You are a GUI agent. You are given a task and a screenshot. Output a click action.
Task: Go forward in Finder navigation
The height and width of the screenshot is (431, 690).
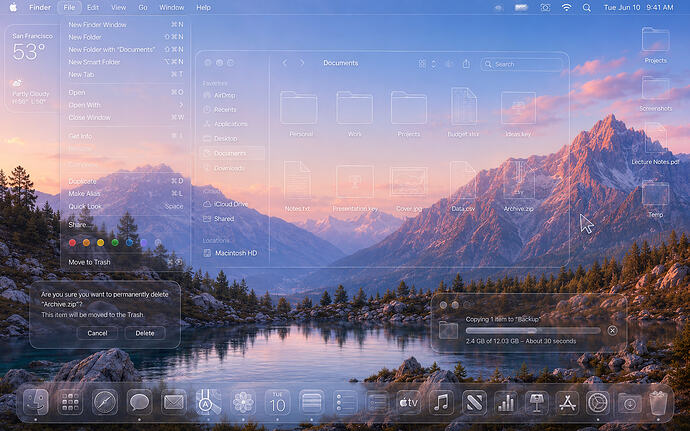pyautogui.click(x=301, y=63)
